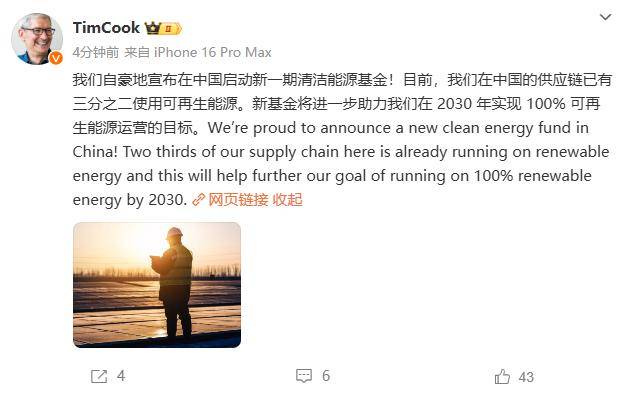Image resolution: width=620 pixels, height=395 pixels.
Task: Open the TimCook username link
Action: click(106, 28)
